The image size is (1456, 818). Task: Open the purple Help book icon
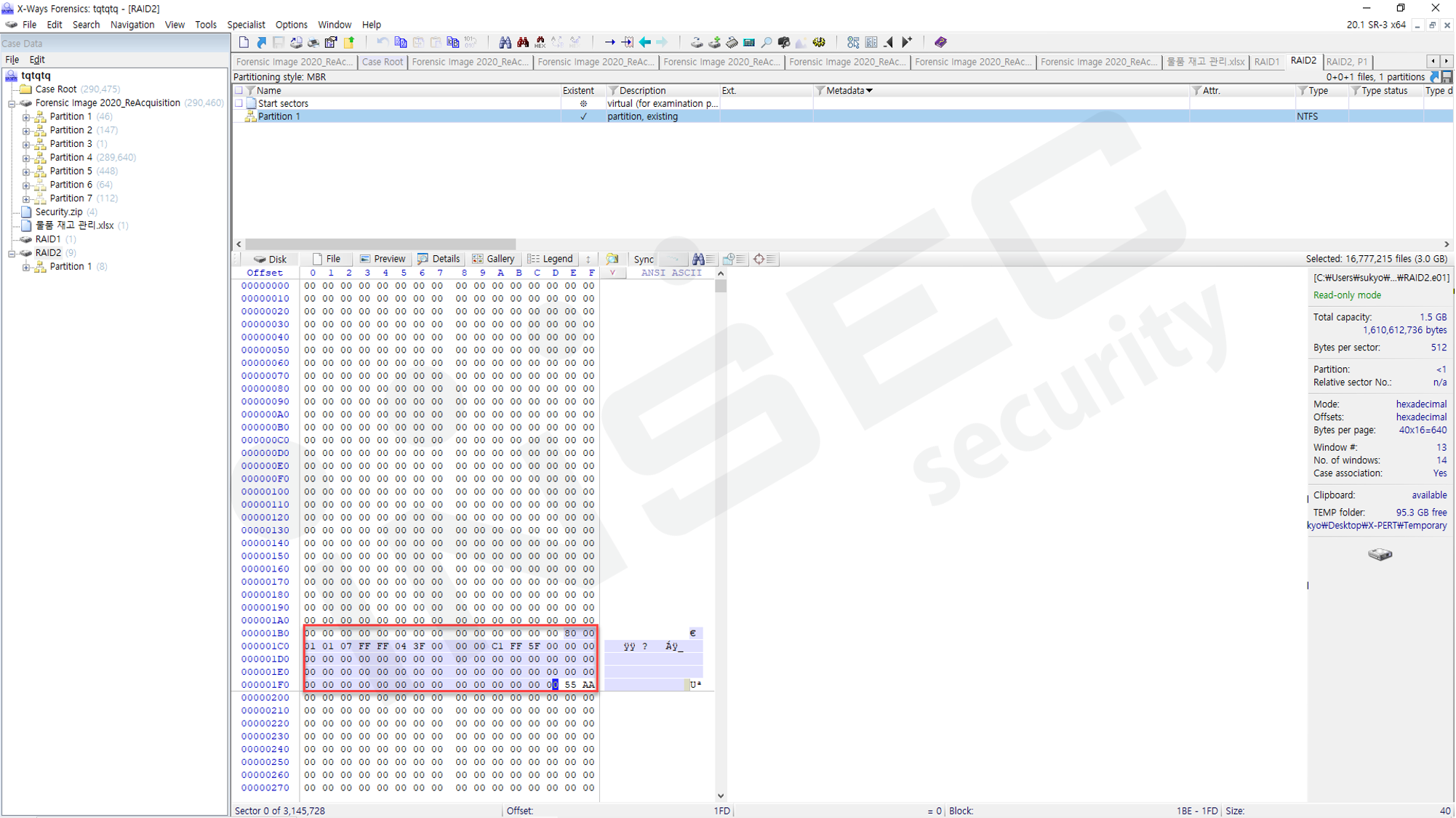(940, 42)
